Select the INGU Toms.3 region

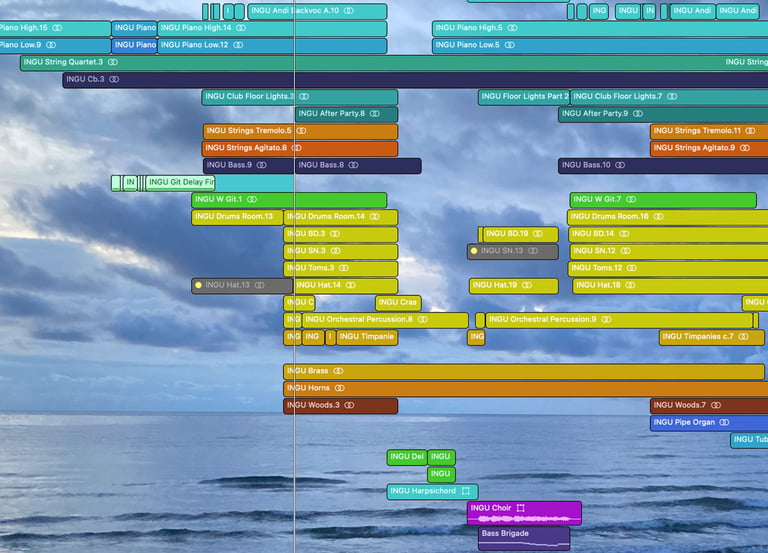(341, 268)
